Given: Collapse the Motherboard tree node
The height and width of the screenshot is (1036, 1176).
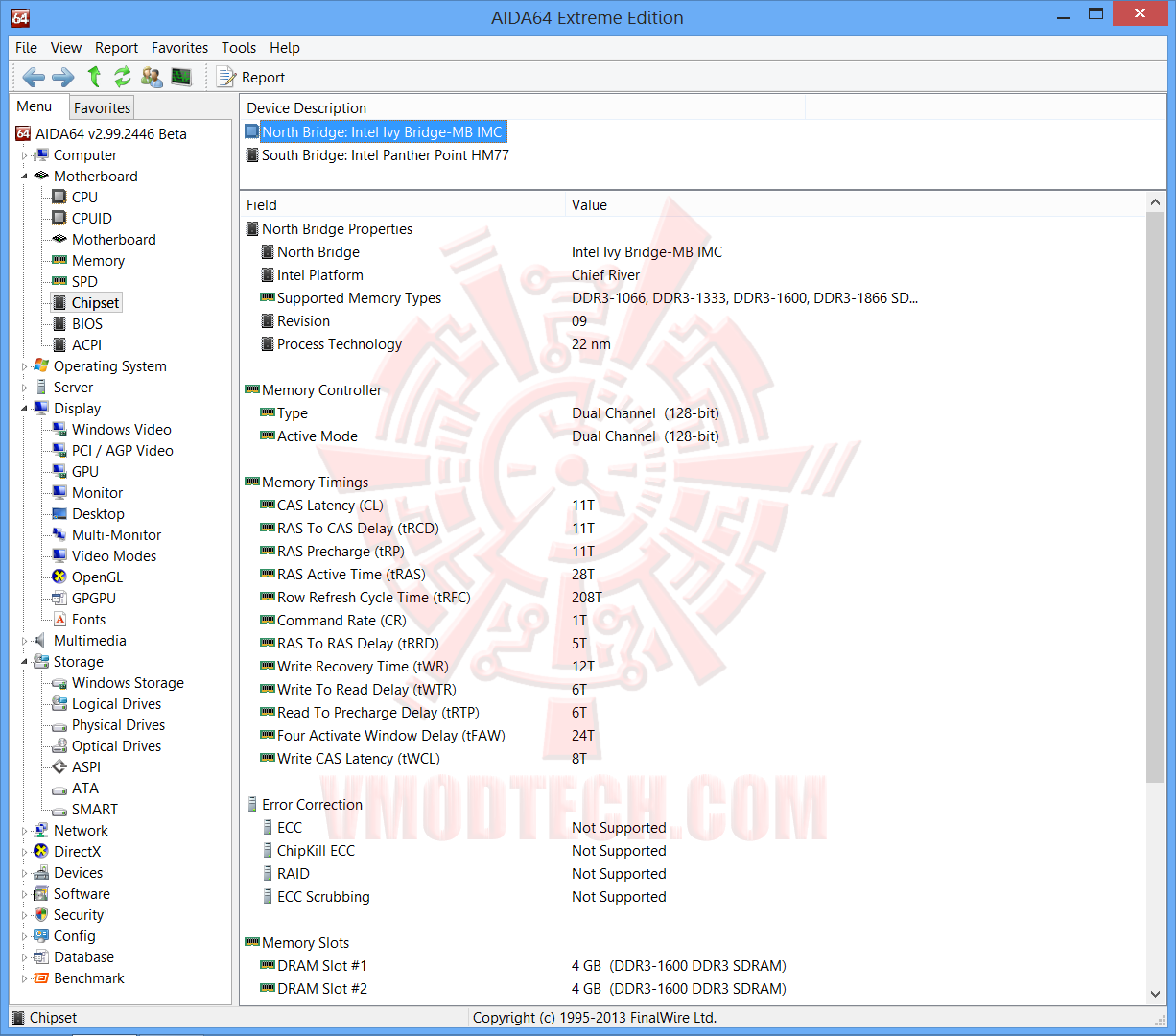Looking at the screenshot, I should [x=25, y=177].
